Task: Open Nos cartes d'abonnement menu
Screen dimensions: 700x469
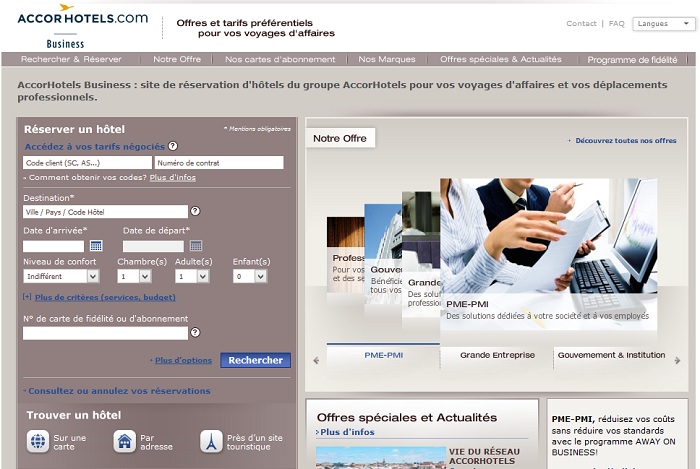Action: click(280, 59)
